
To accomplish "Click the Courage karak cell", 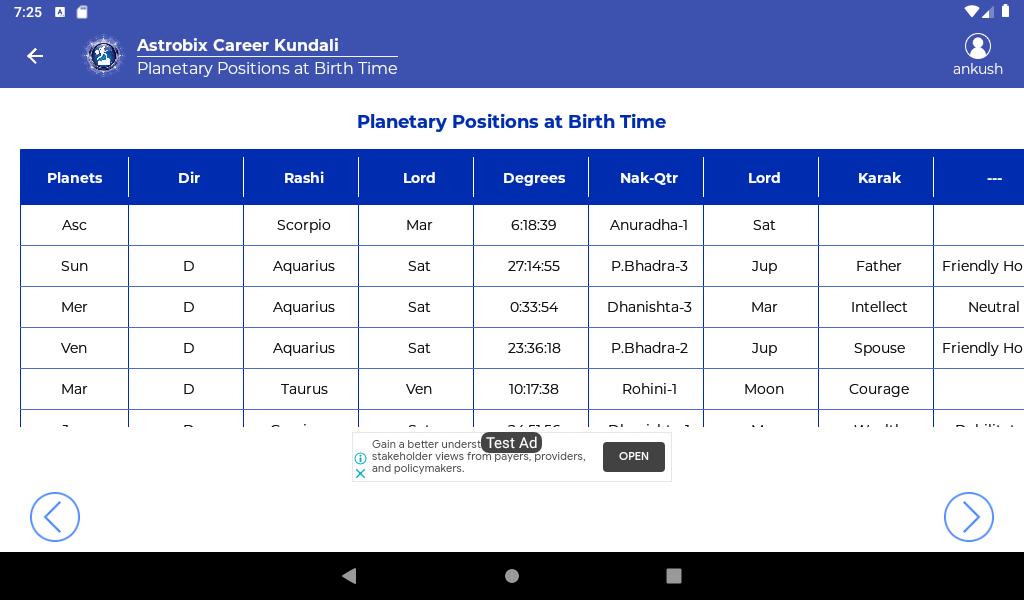I will (x=878, y=390).
